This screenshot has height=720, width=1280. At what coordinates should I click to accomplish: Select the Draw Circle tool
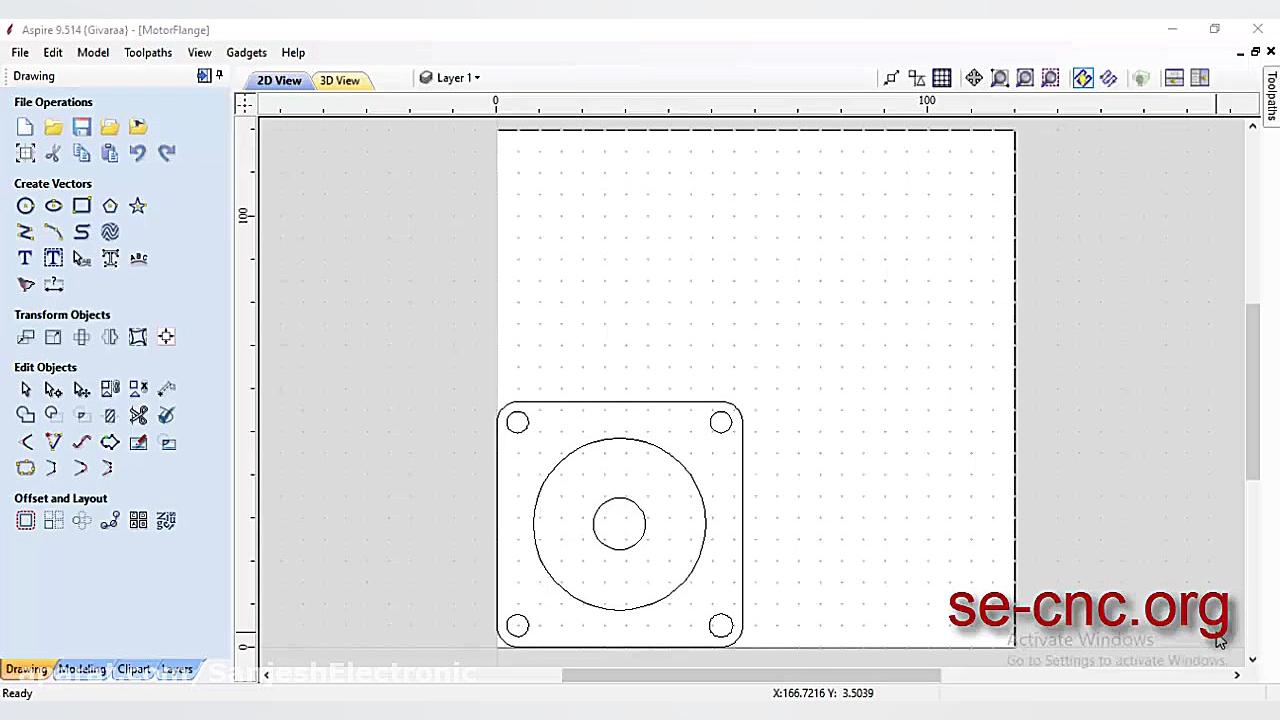[25, 206]
